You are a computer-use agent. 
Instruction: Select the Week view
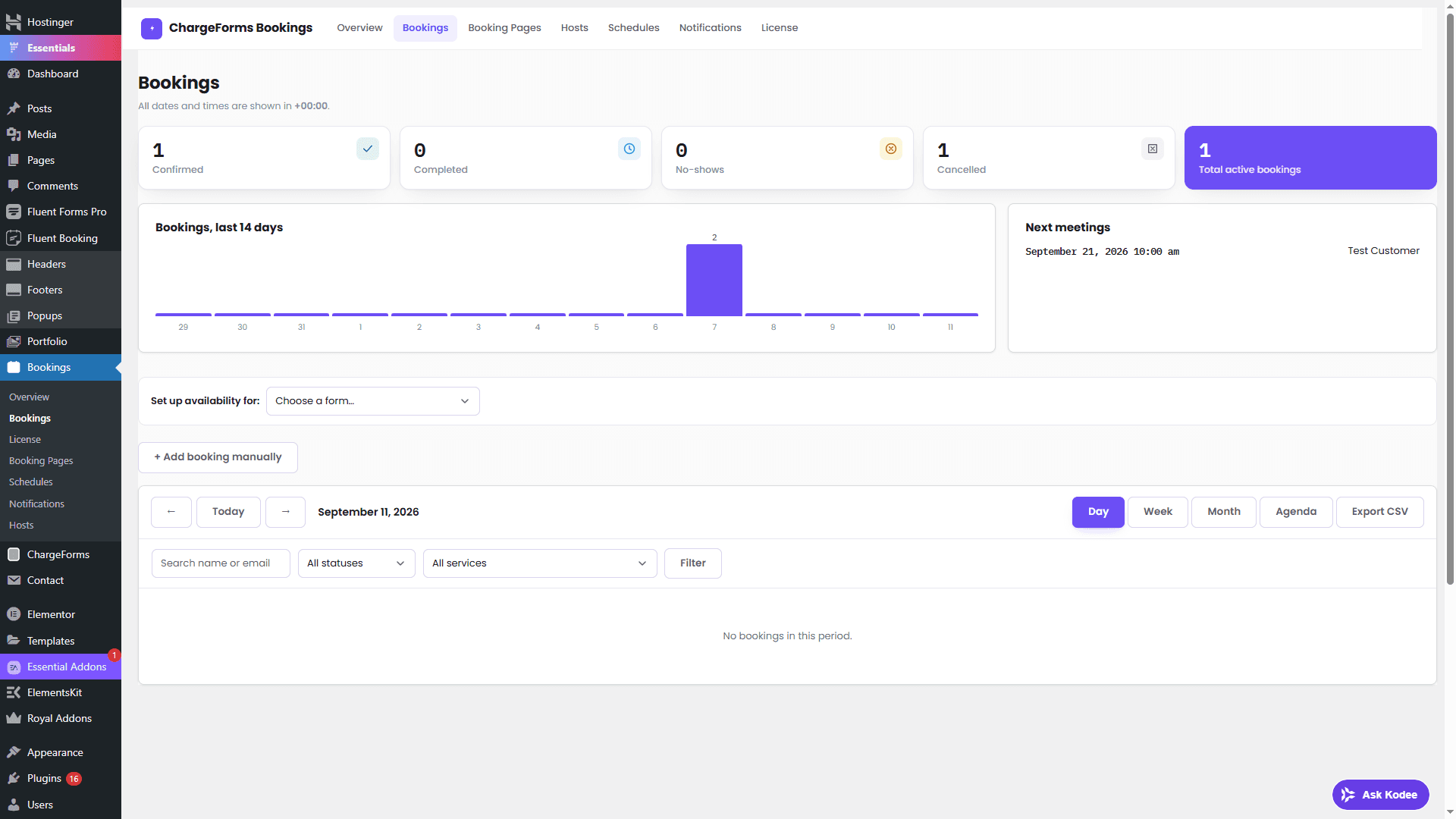[x=1157, y=512]
